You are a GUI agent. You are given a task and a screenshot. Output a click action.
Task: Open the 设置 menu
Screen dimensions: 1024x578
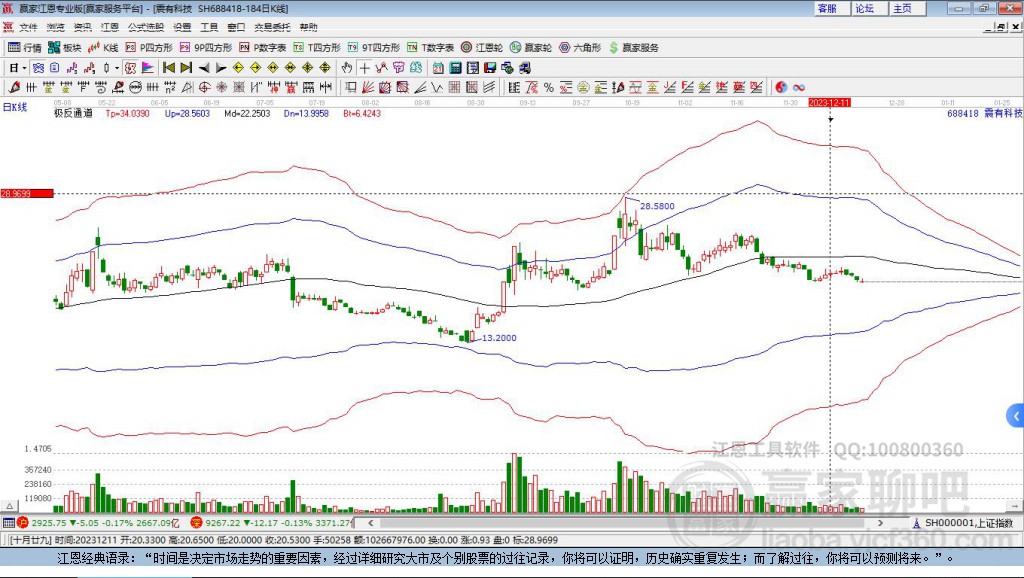pyautogui.click(x=182, y=27)
